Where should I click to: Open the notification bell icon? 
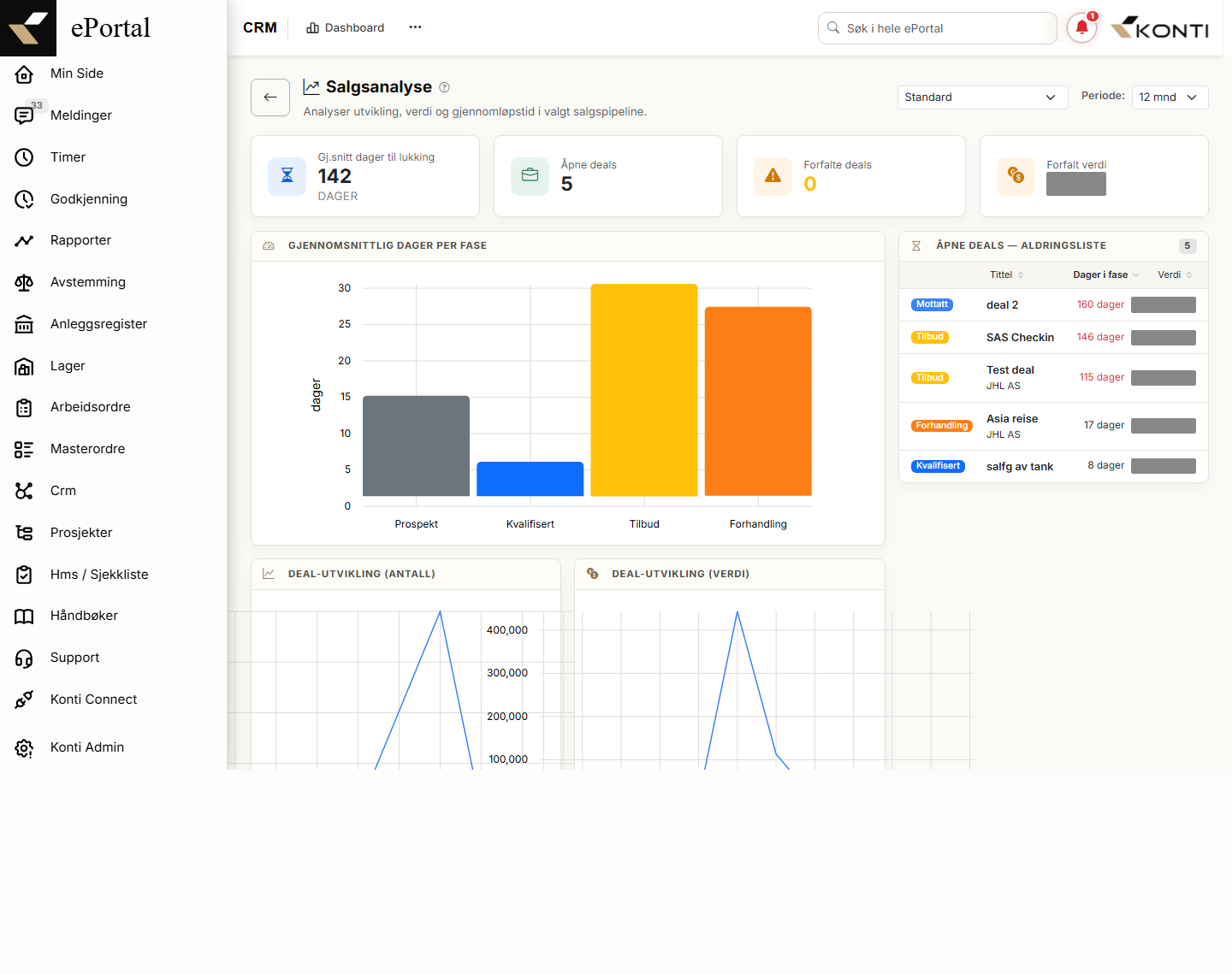pyautogui.click(x=1081, y=27)
